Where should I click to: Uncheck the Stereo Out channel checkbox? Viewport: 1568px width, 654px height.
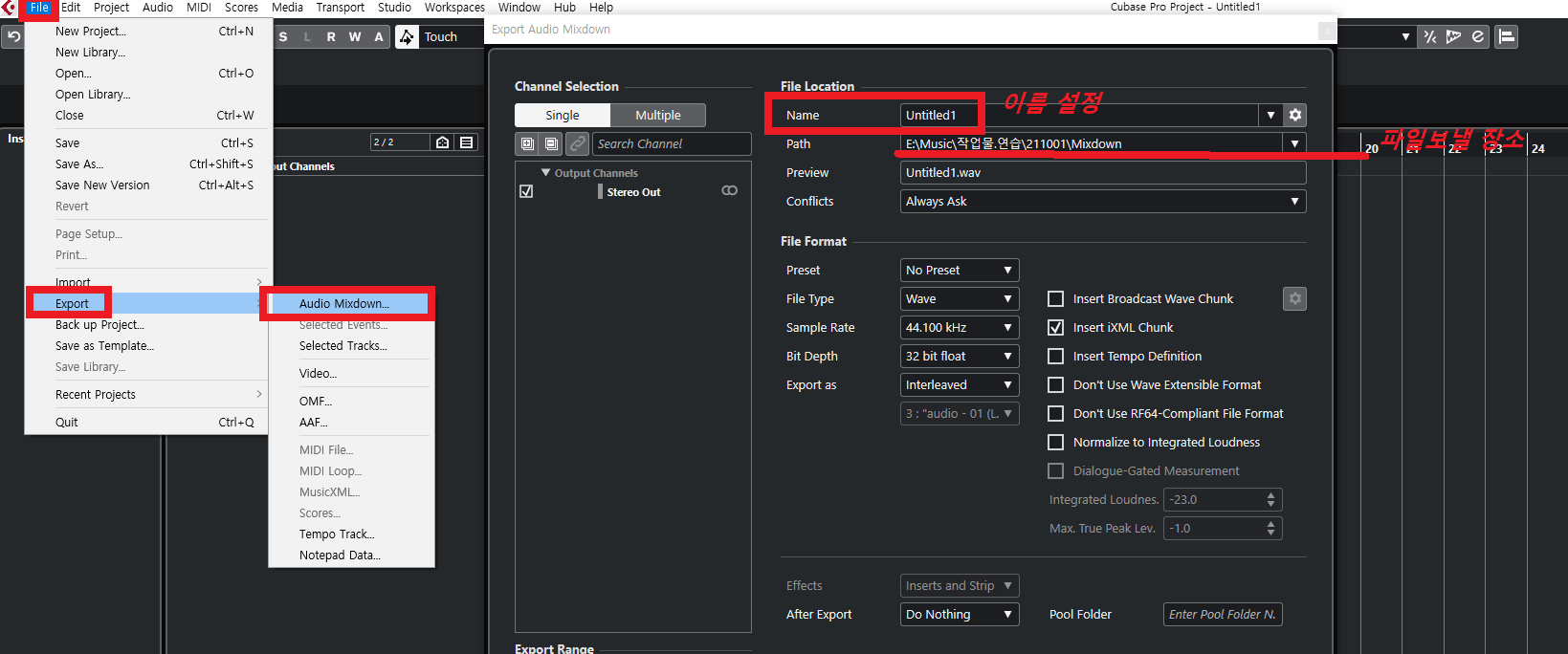click(526, 191)
